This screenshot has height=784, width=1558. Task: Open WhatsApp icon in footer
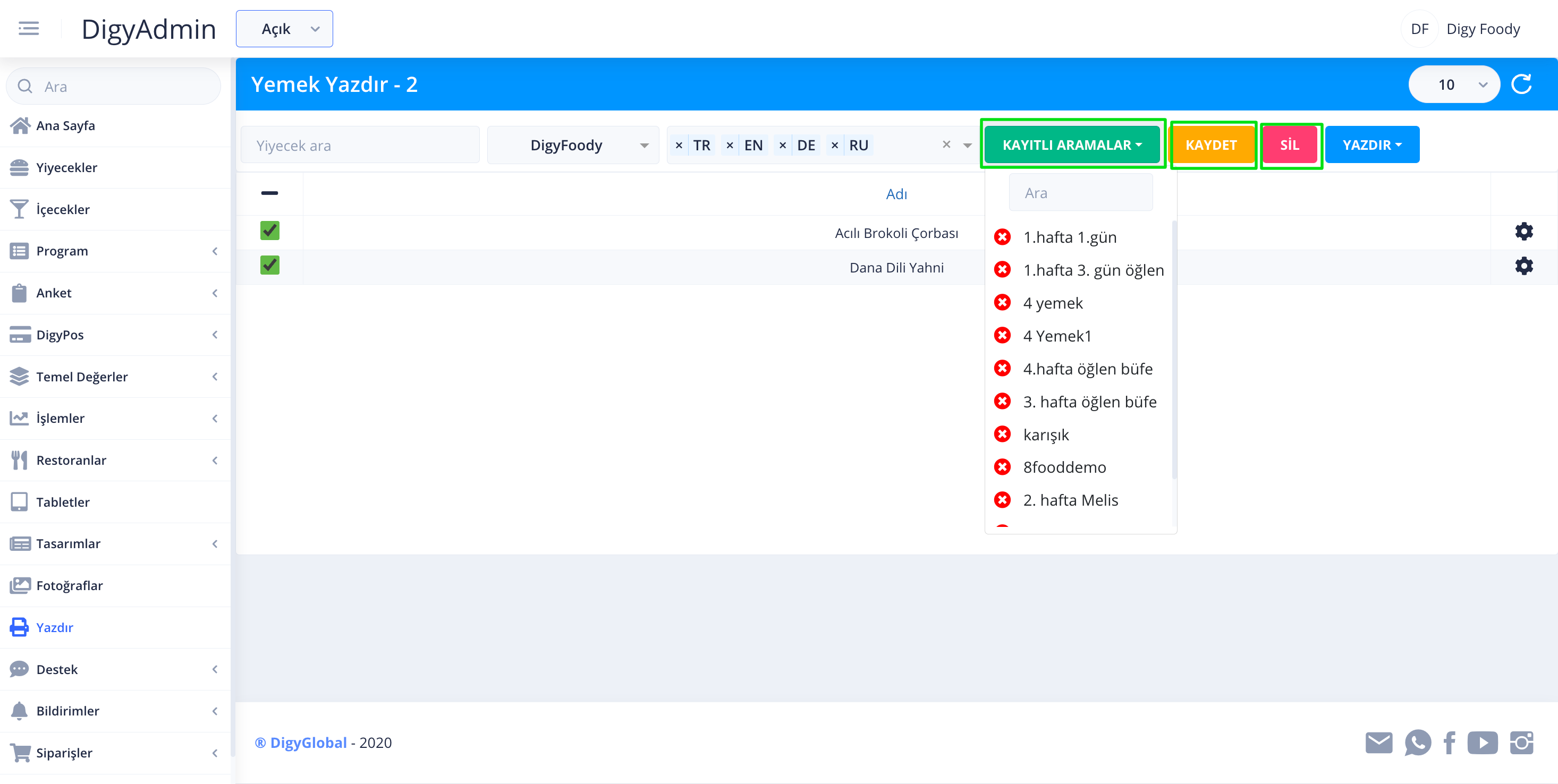coord(1417,742)
